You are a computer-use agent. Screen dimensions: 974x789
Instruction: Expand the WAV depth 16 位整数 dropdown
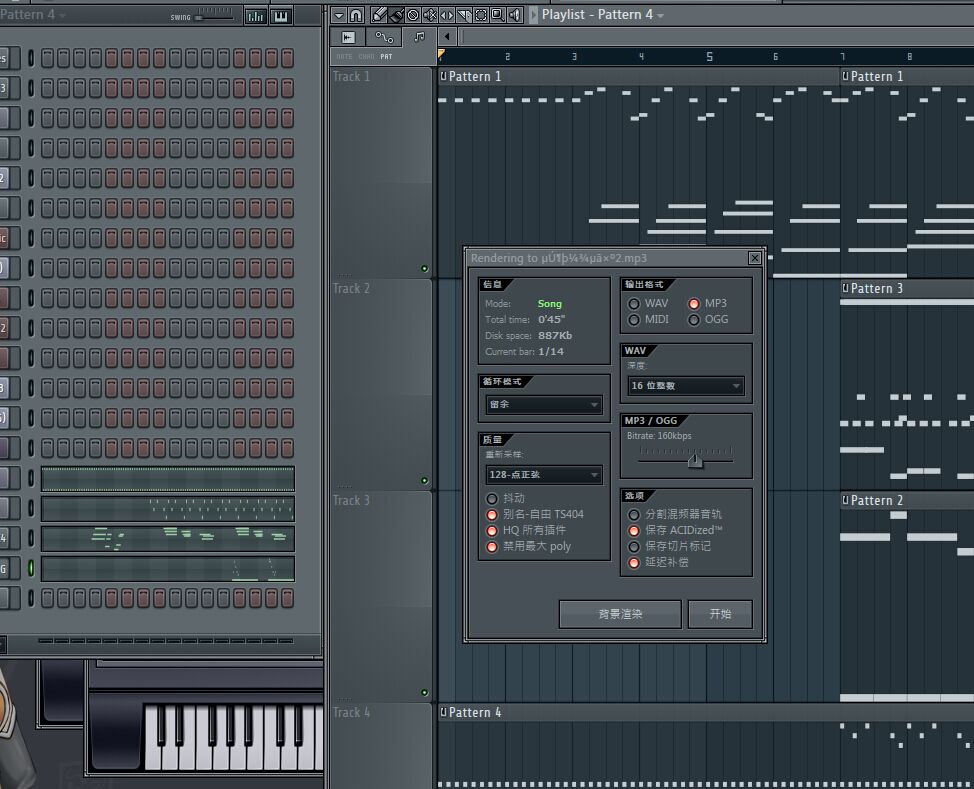click(686, 386)
